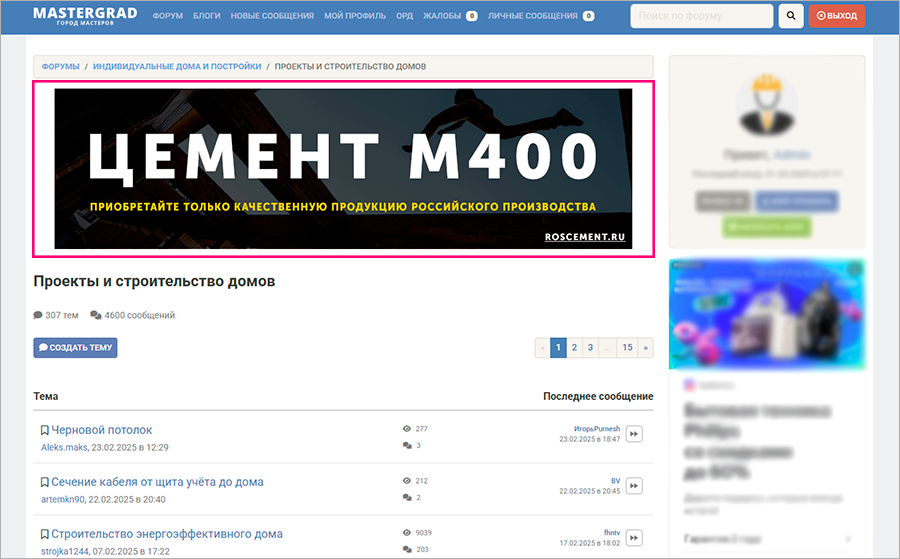Open the БЛОГИ menu item
900x559 pixels.
(x=207, y=16)
